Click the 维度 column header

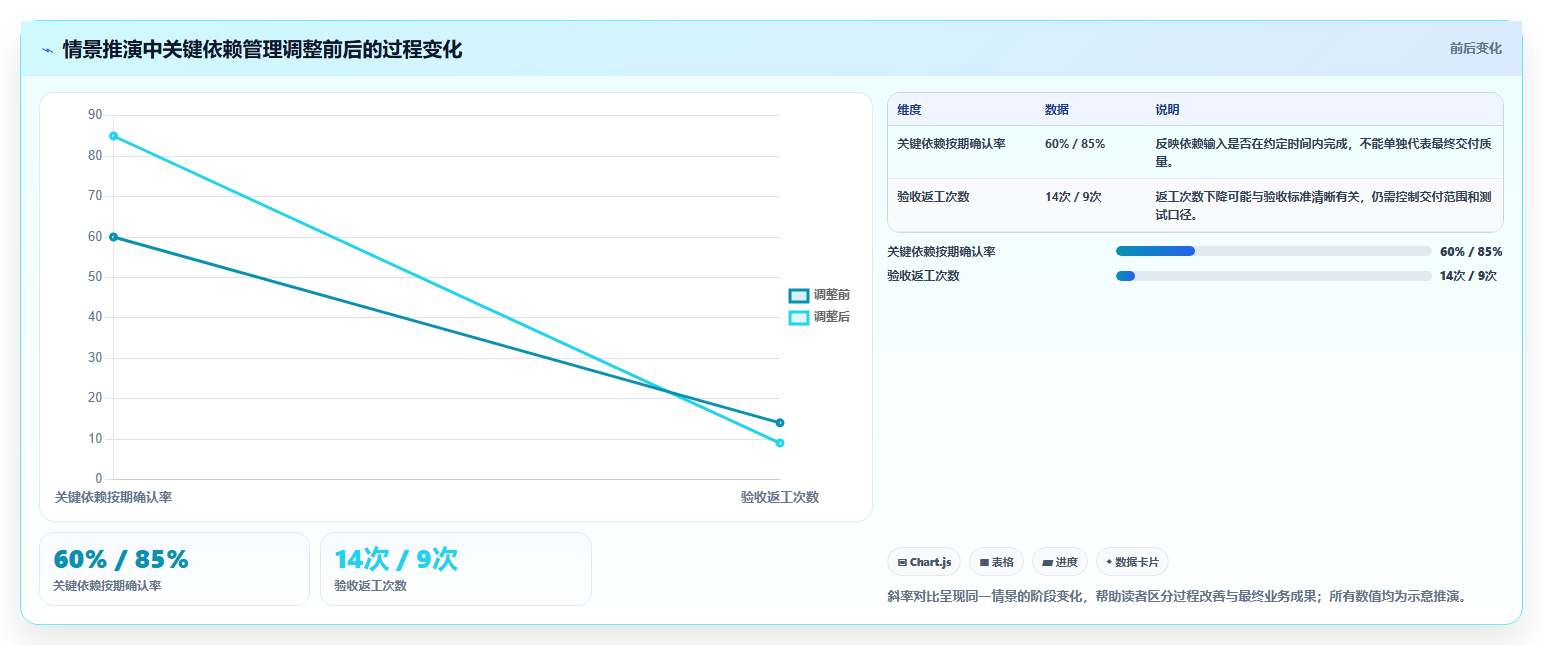[909, 110]
